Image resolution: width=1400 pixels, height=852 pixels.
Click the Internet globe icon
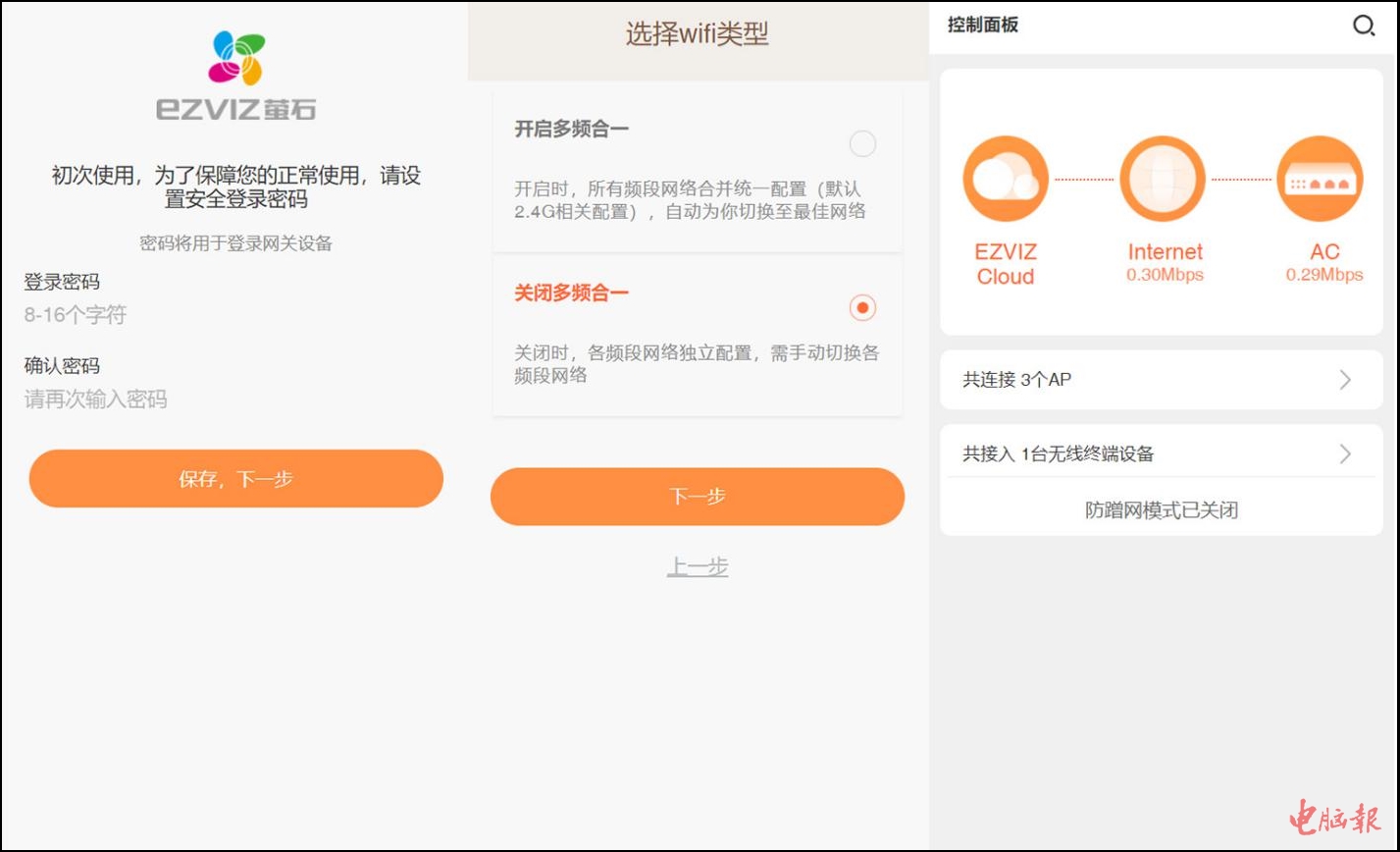[1163, 179]
